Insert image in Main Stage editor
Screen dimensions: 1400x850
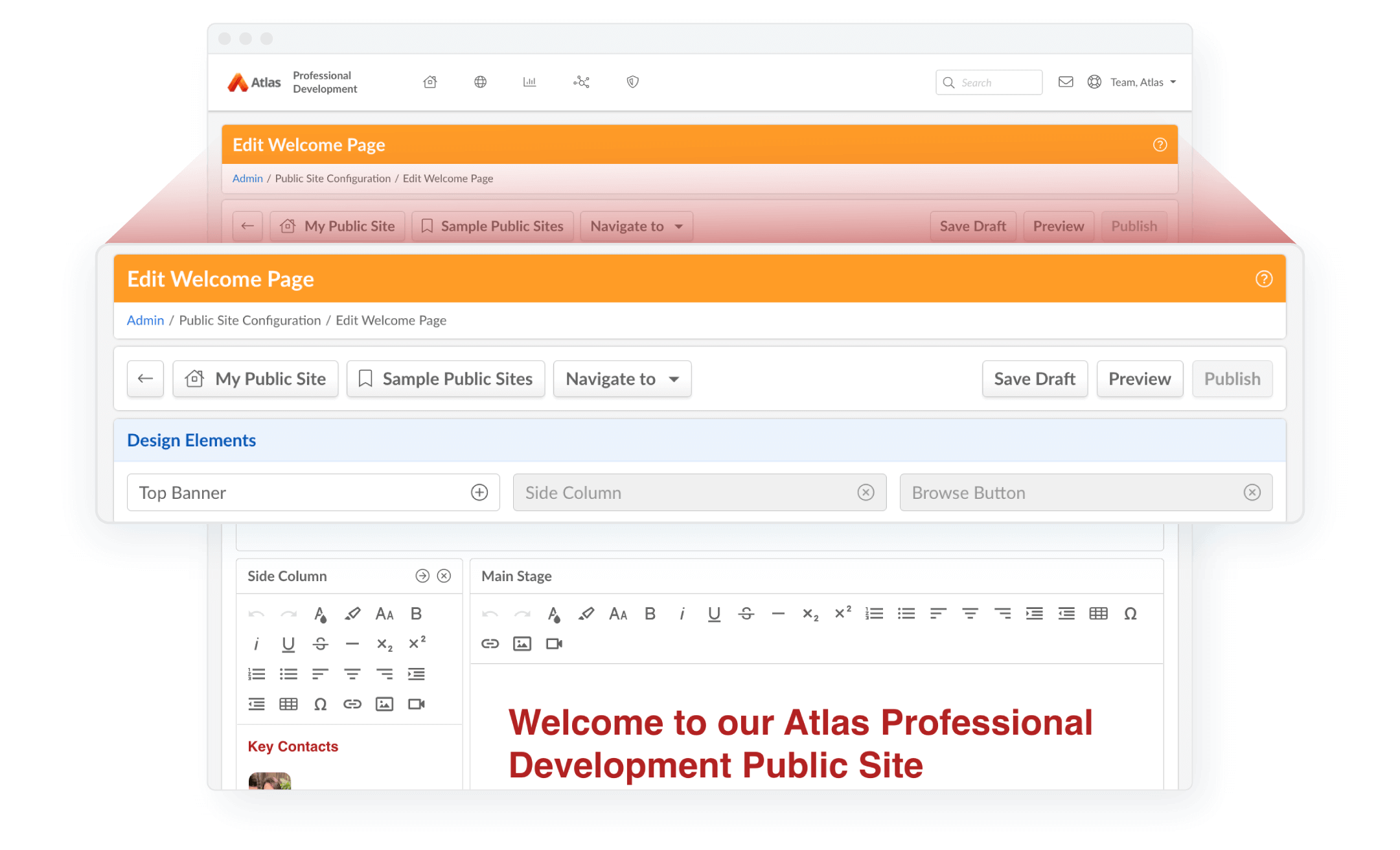tap(522, 643)
